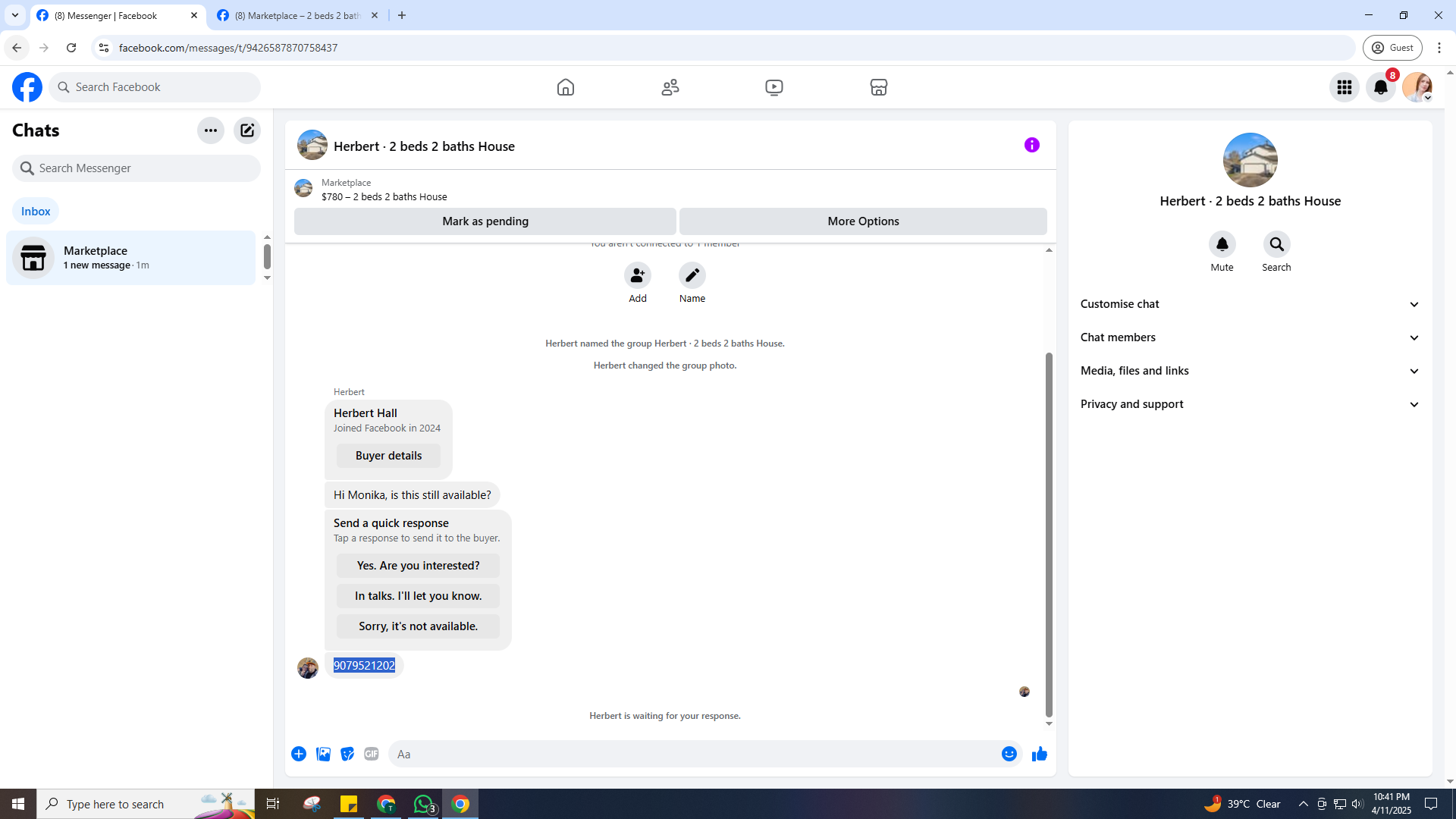Close the Marketplace 2 beds browser tab
Screen dimensions: 1456x819
pos(375,15)
